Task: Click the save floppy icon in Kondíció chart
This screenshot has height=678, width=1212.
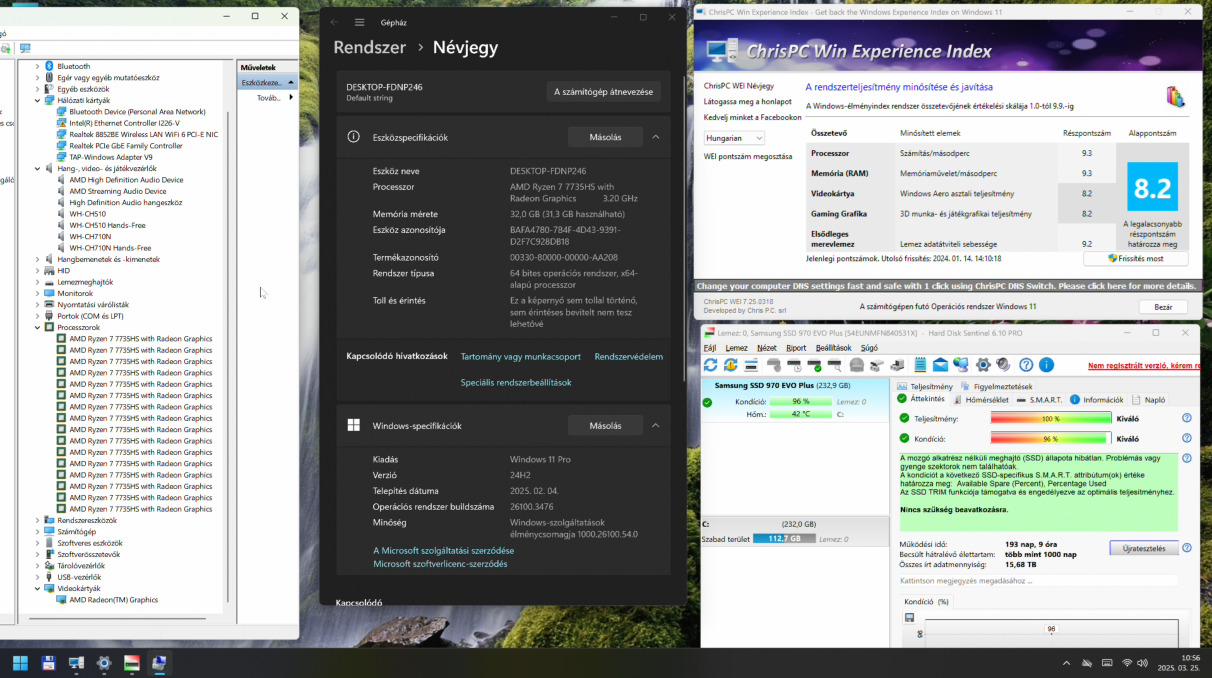Action: point(909,618)
